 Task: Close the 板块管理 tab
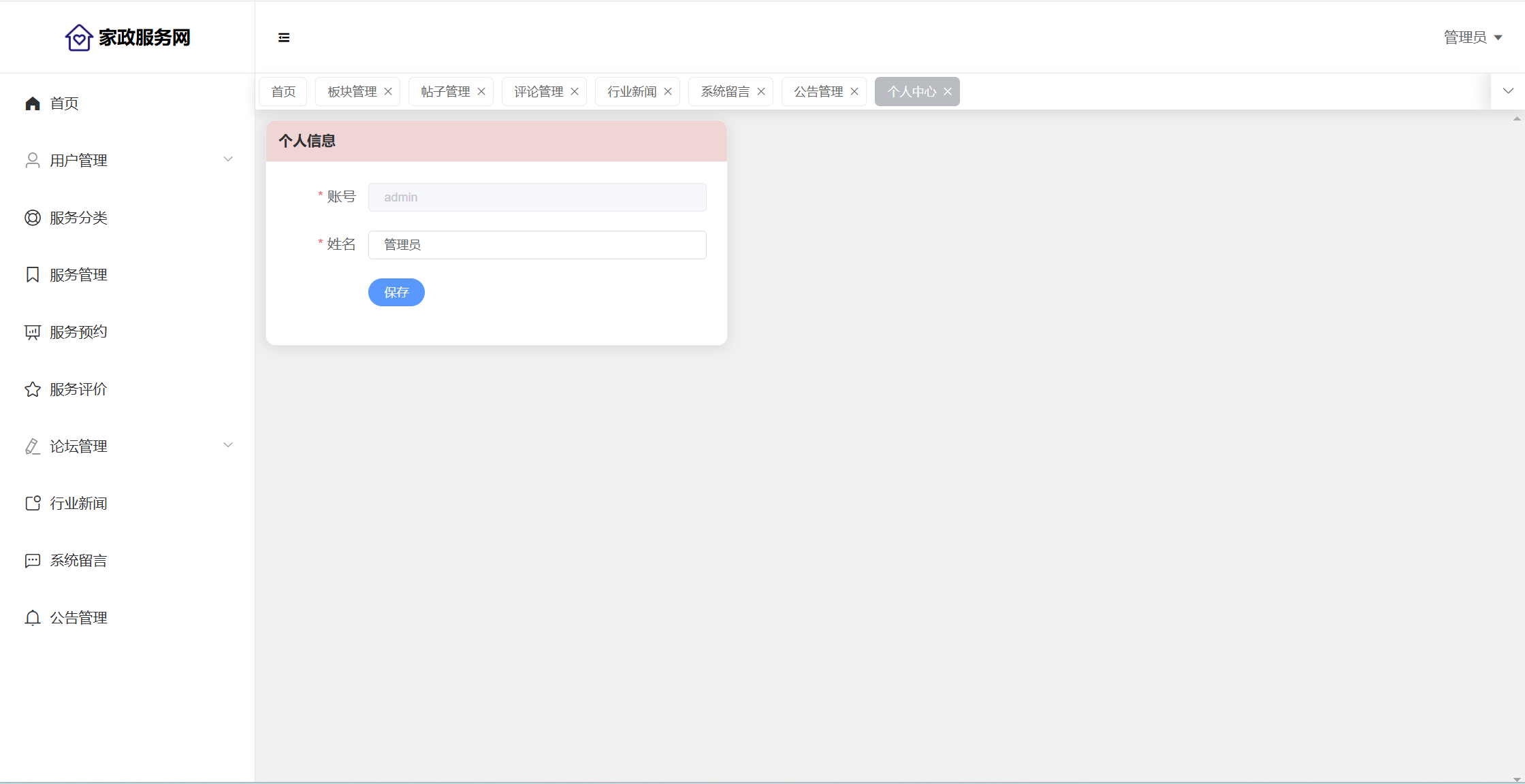(388, 92)
